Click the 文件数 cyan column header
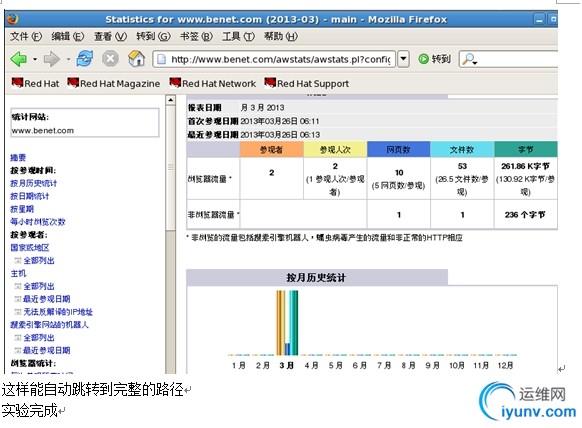582x428 pixels. click(x=462, y=149)
